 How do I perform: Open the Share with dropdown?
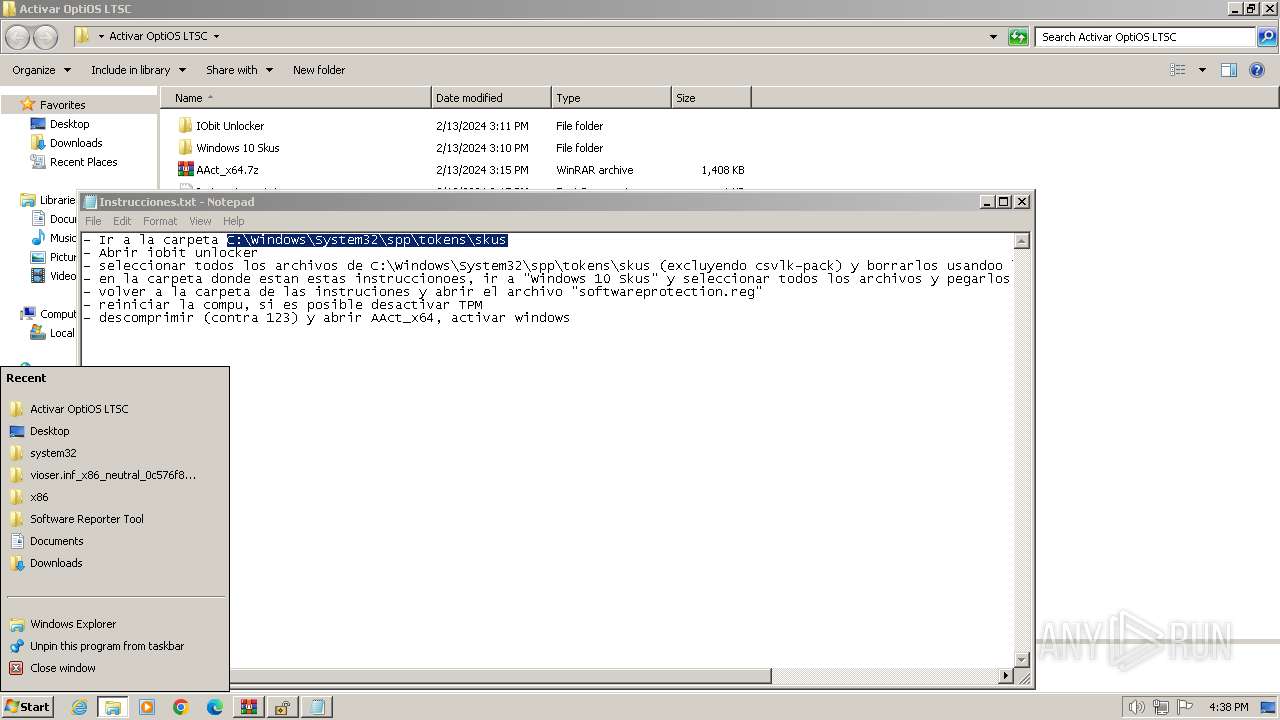239,70
